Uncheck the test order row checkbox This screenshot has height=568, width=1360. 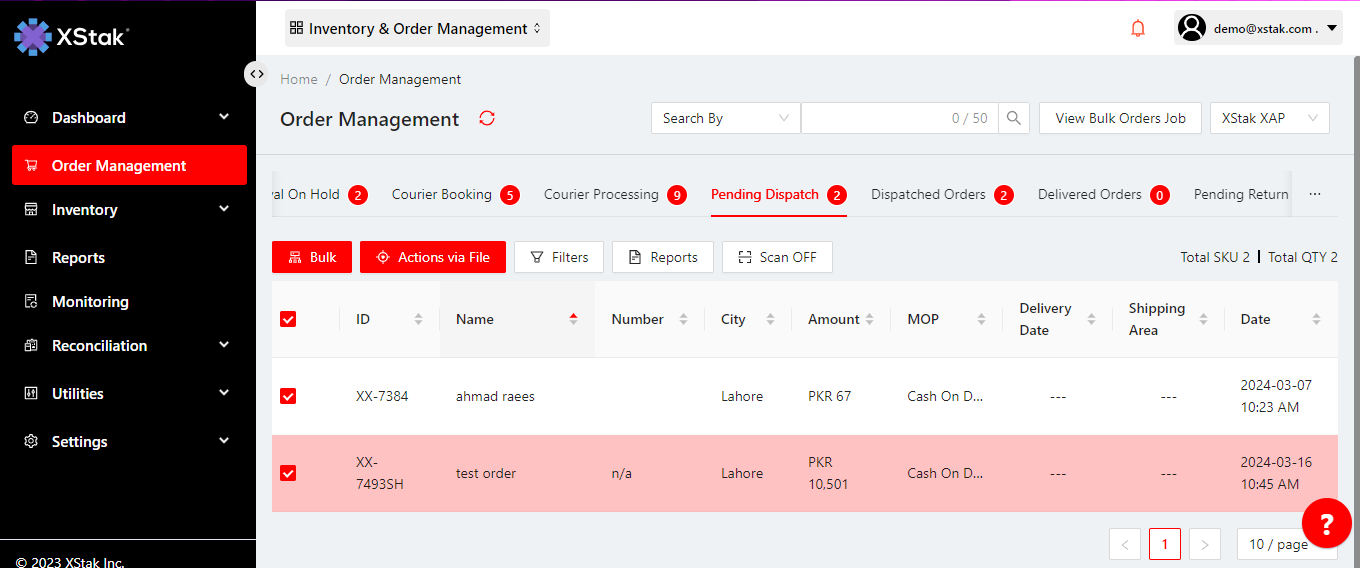pyautogui.click(x=288, y=473)
